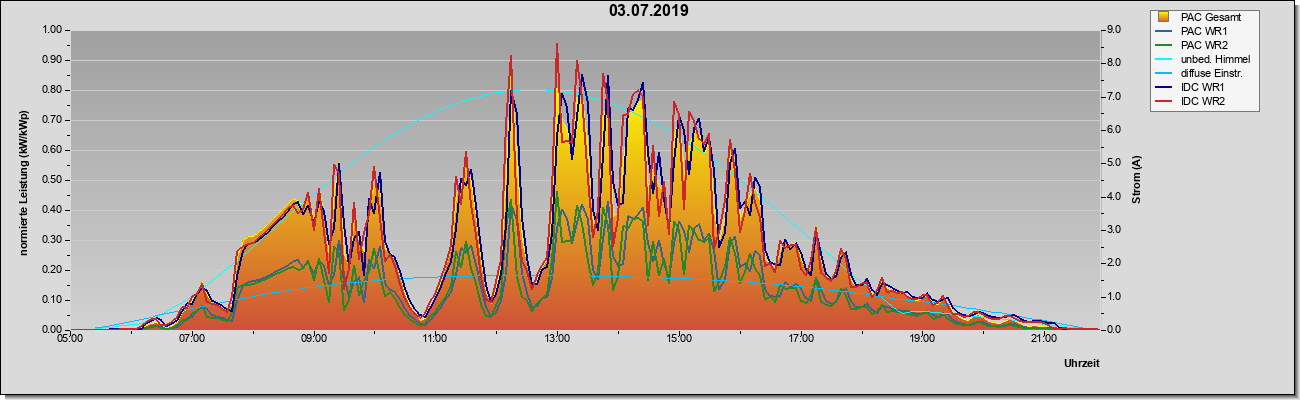Click the 9.0 right axis value
The image size is (1300, 400).
click(x=1110, y=30)
